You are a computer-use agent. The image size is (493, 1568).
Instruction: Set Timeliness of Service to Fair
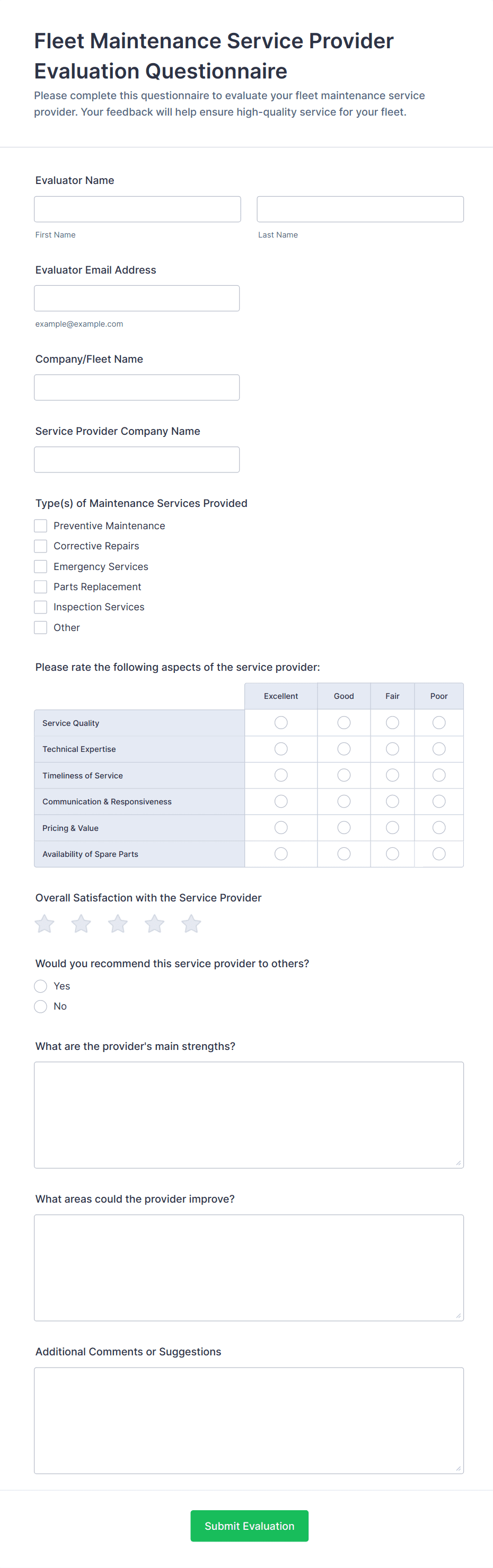tap(393, 775)
